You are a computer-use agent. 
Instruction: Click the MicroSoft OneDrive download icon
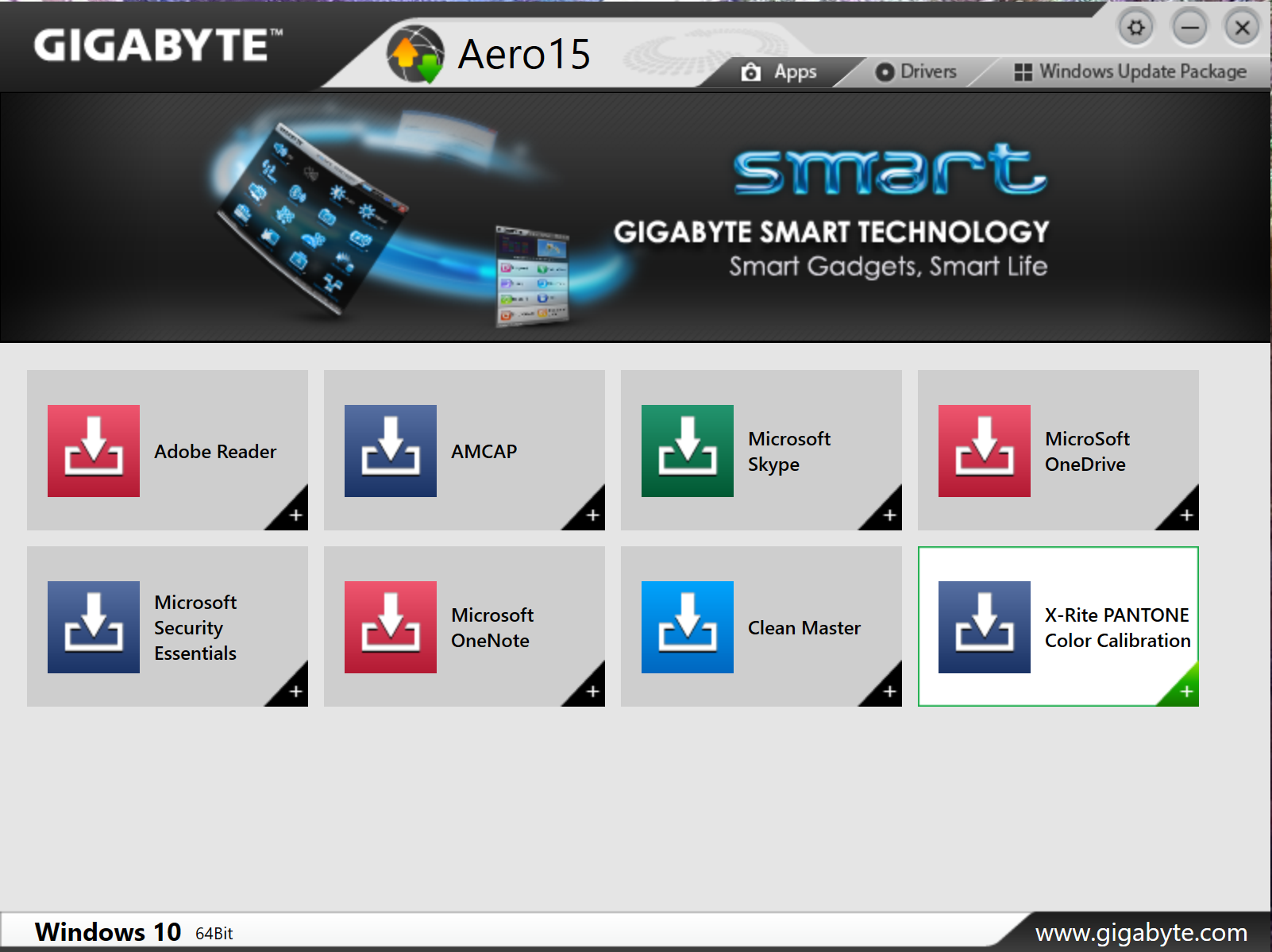click(985, 451)
